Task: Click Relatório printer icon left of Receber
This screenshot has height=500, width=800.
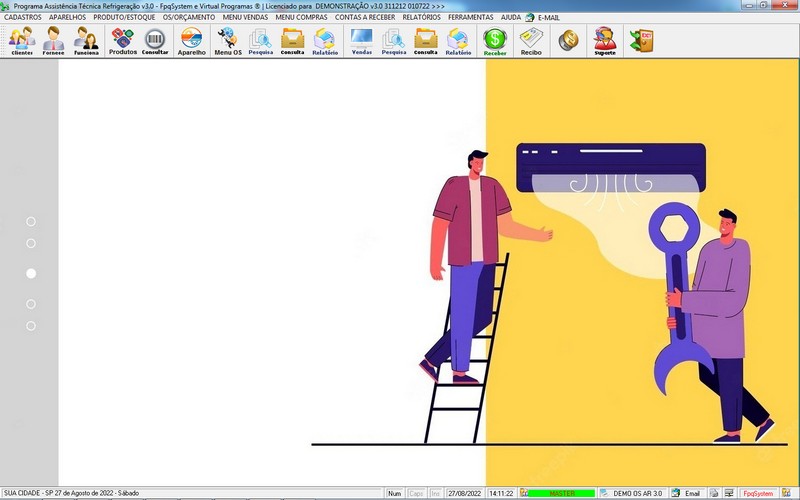Action: click(458, 41)
